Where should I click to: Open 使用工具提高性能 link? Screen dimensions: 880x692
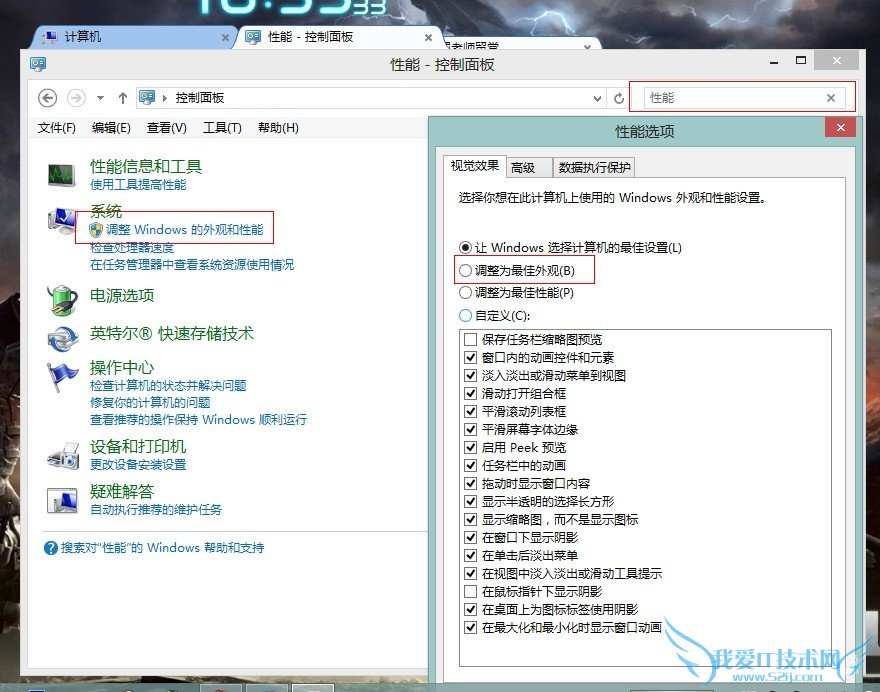click(138, 185)
